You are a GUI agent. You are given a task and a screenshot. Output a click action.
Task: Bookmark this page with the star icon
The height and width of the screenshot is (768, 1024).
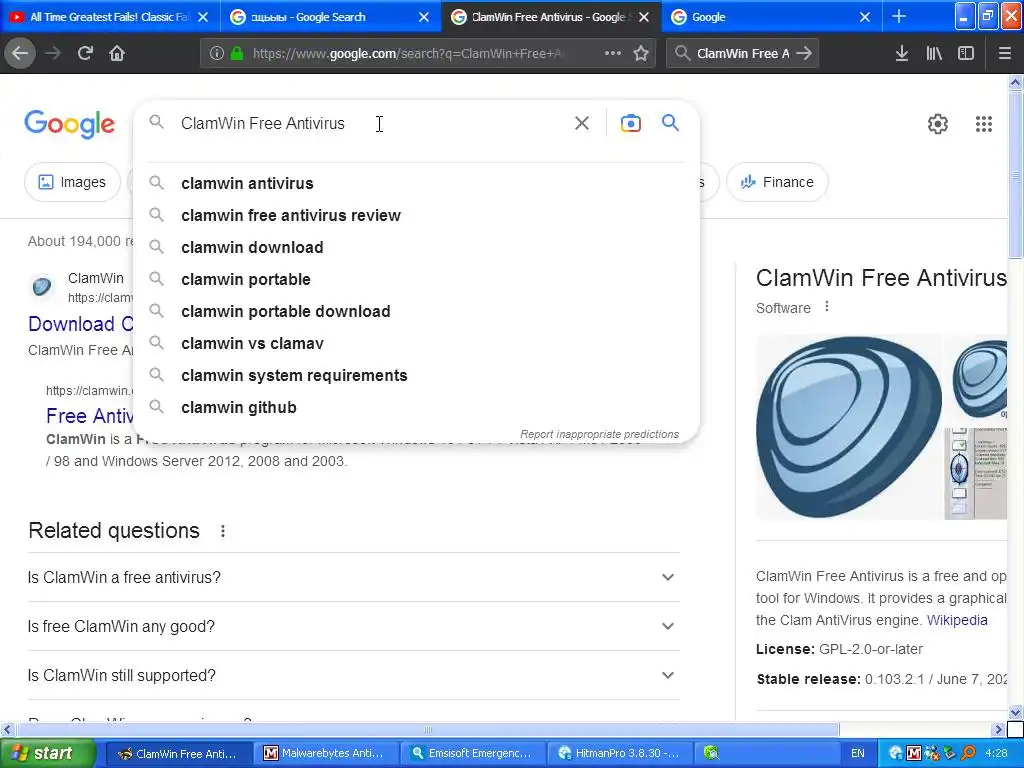pyautogui.click(x=641, y=53)
